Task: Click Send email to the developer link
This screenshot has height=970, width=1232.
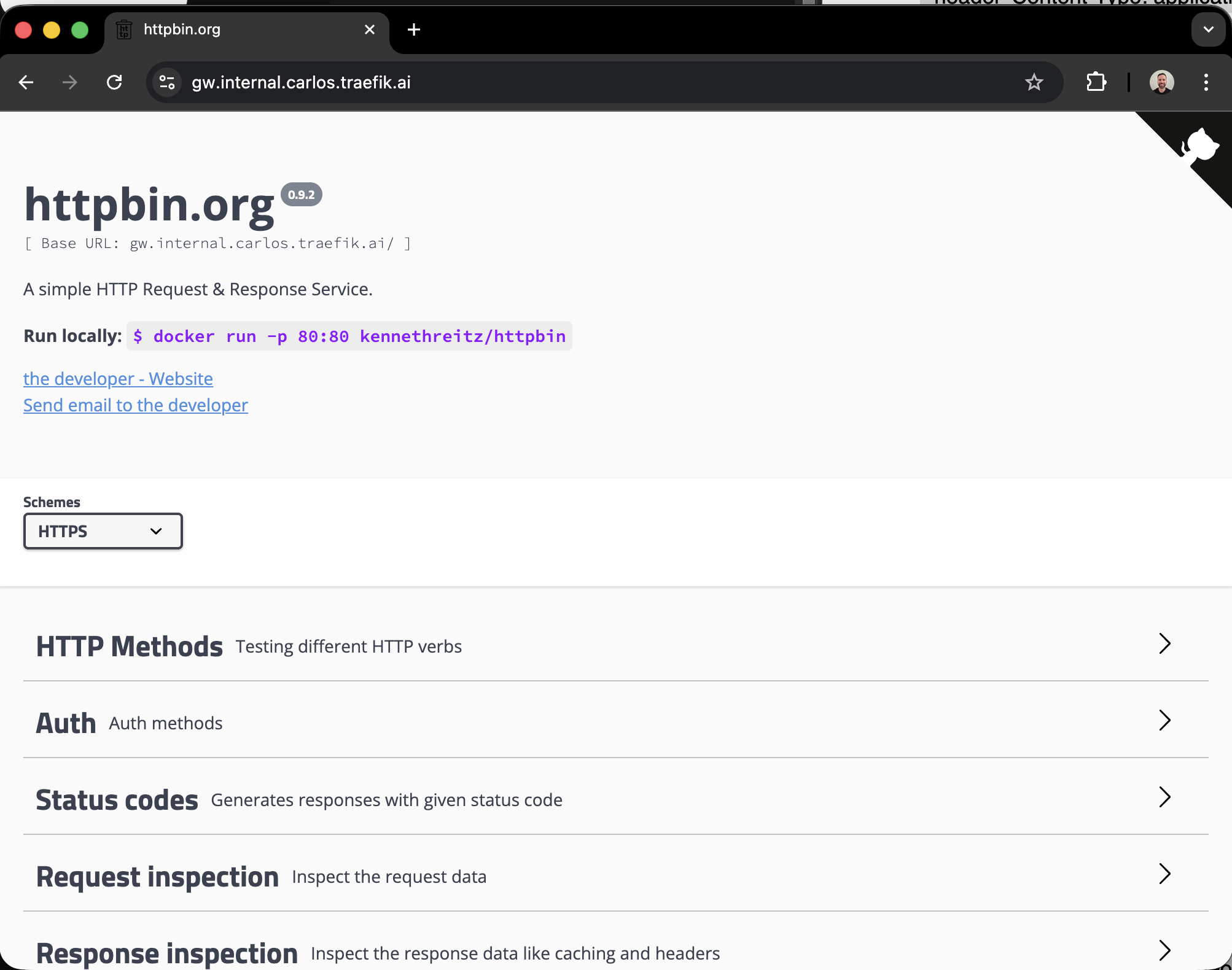Action: coord(136,405)
